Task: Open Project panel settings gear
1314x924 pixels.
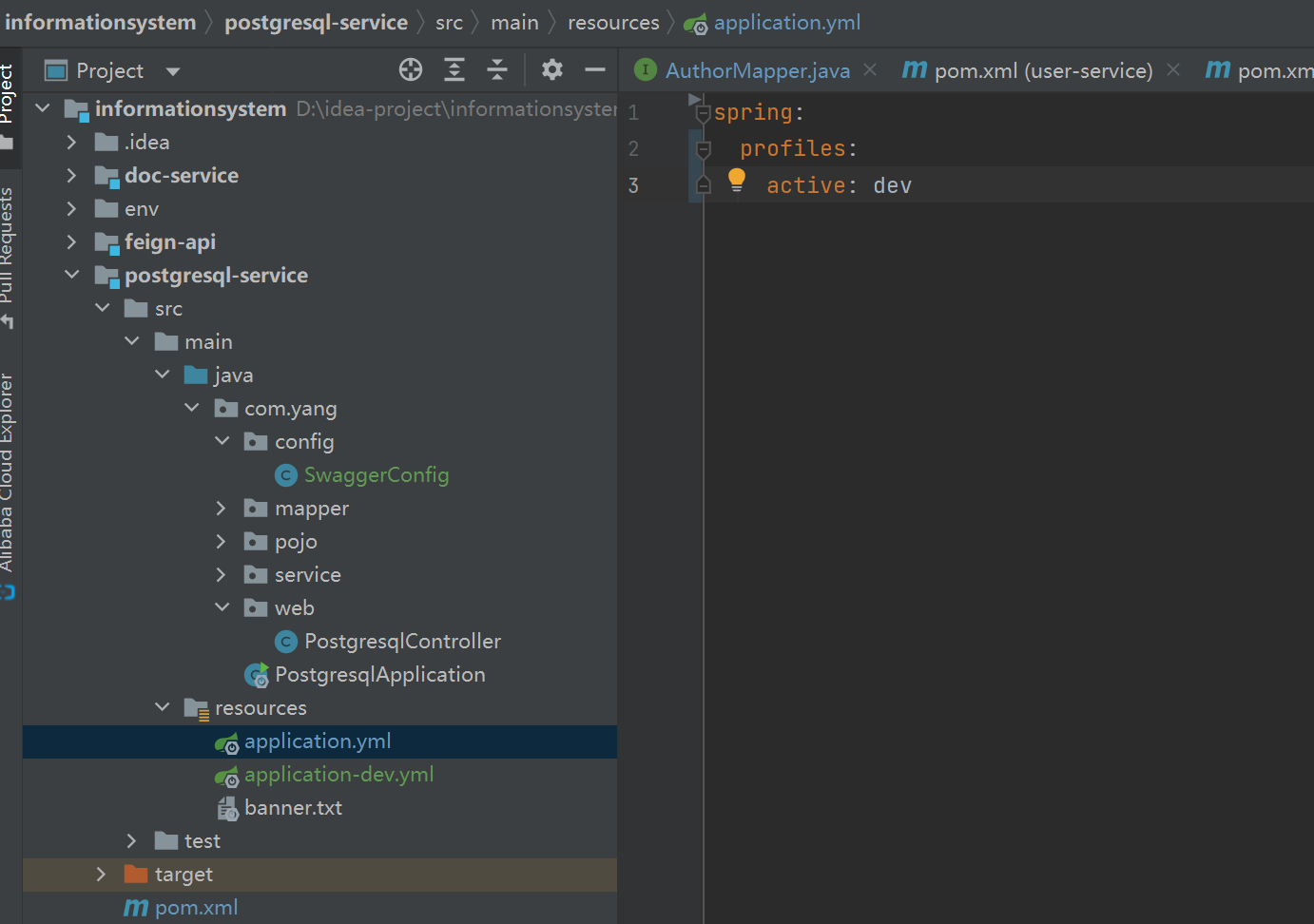Action: 551,69
